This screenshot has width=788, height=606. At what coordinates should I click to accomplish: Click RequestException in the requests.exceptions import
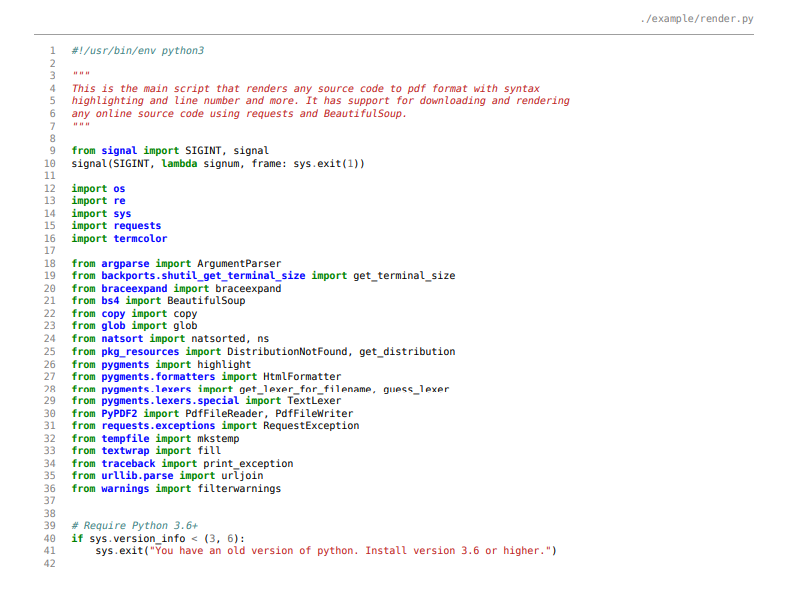311,426
